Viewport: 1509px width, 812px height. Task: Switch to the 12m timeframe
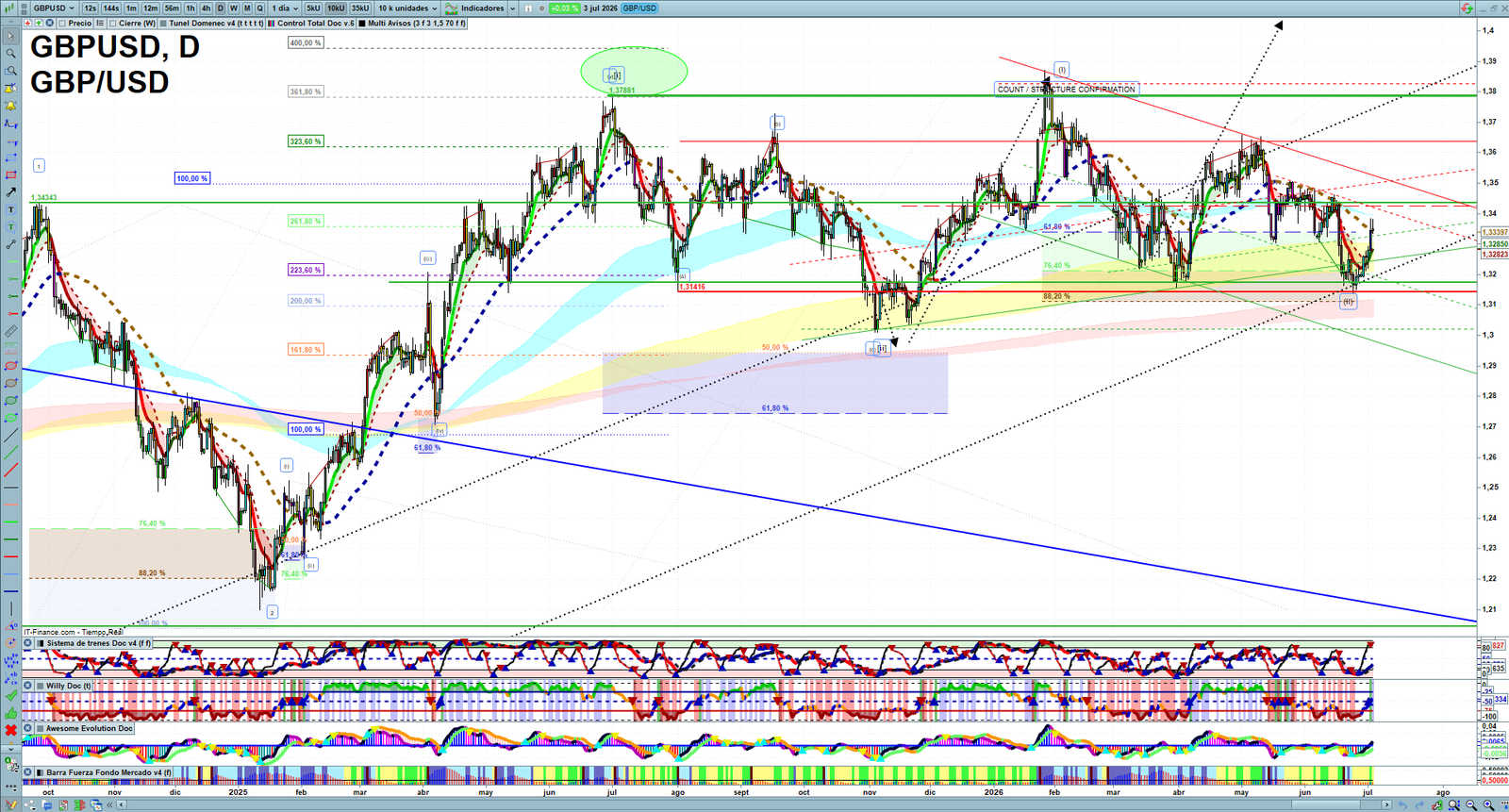point(151,8)
